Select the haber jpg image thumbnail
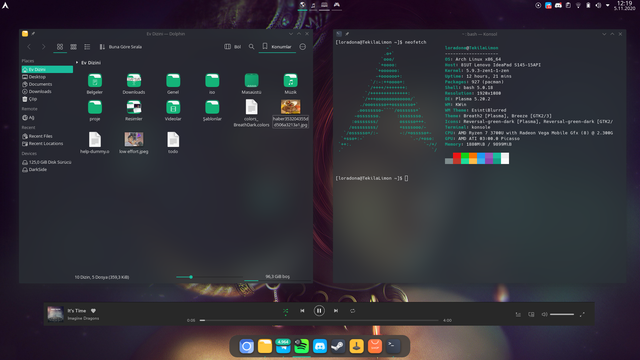 291,107
